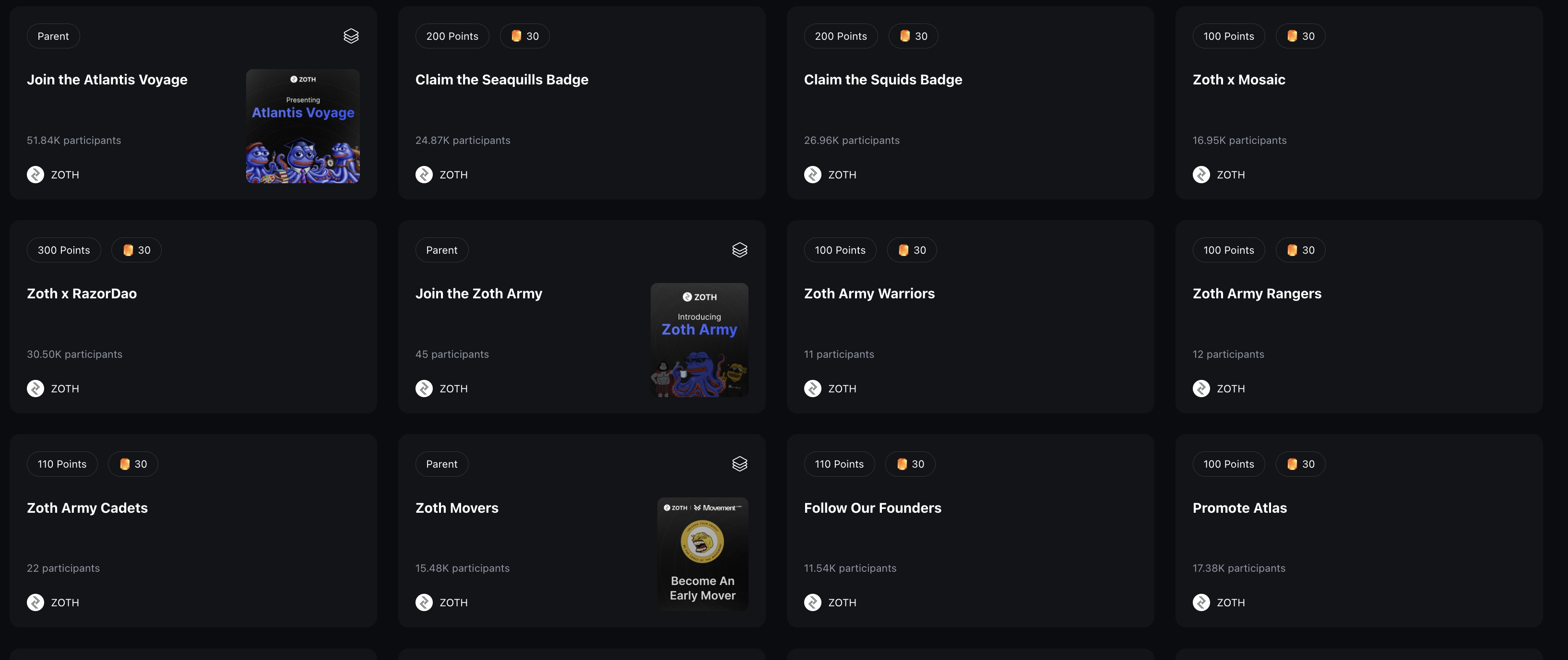Viewport: 1568px width, 660px height.
Task: Click the 110 Points badge on Follow Our Founders
Action: [x=839, y=464]
